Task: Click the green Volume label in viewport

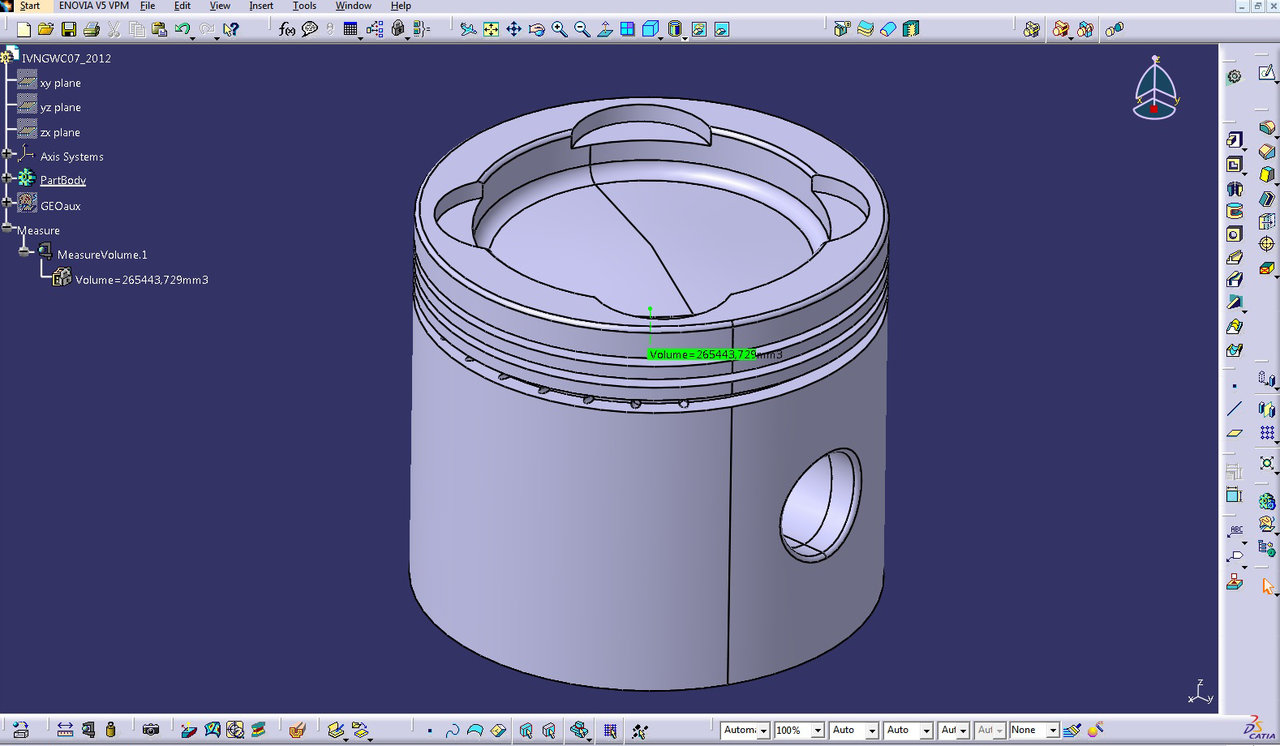Action: 701,354
